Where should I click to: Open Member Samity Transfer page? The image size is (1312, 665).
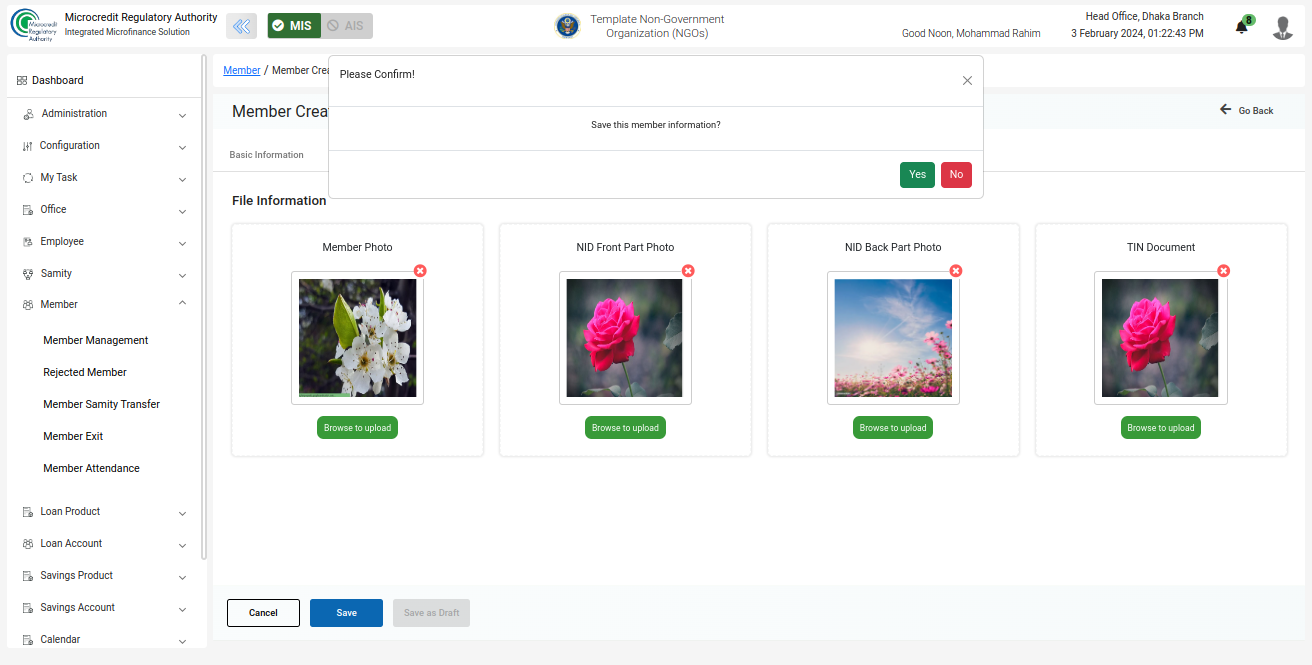(x=102, y=405)
